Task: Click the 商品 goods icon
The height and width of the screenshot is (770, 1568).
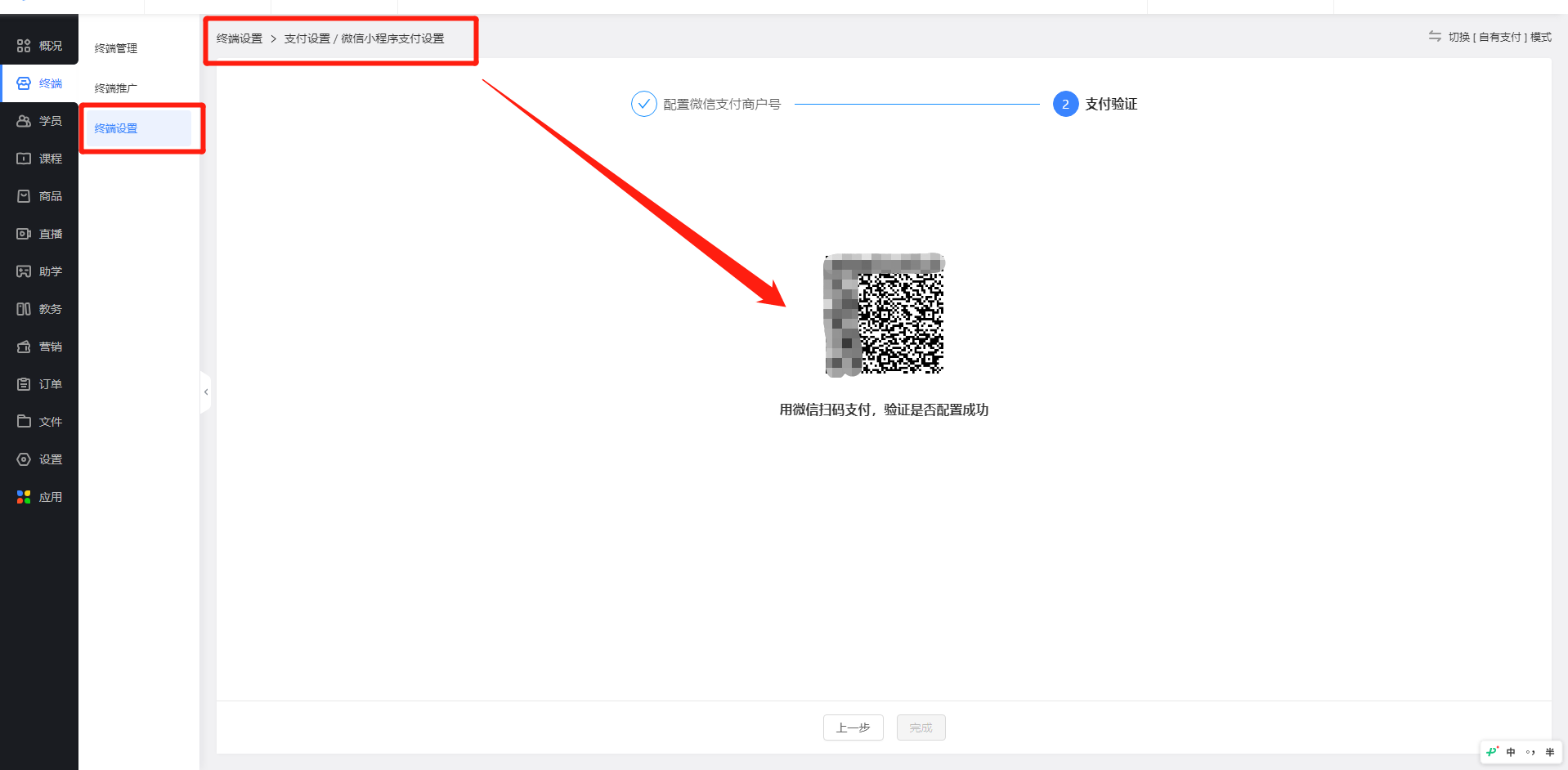Action: click(24, 196)
